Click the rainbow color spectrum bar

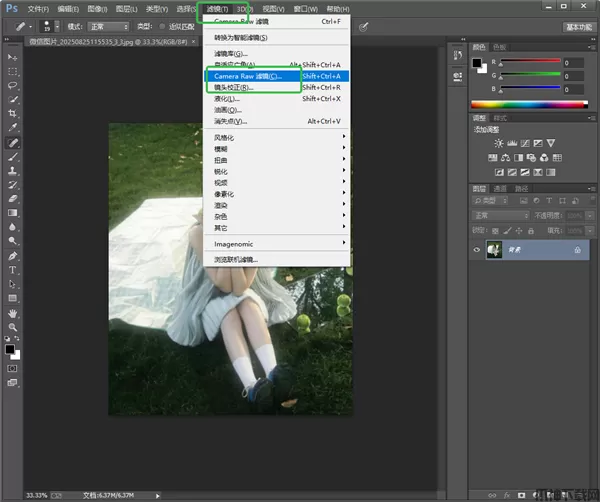tap(528, 104)
